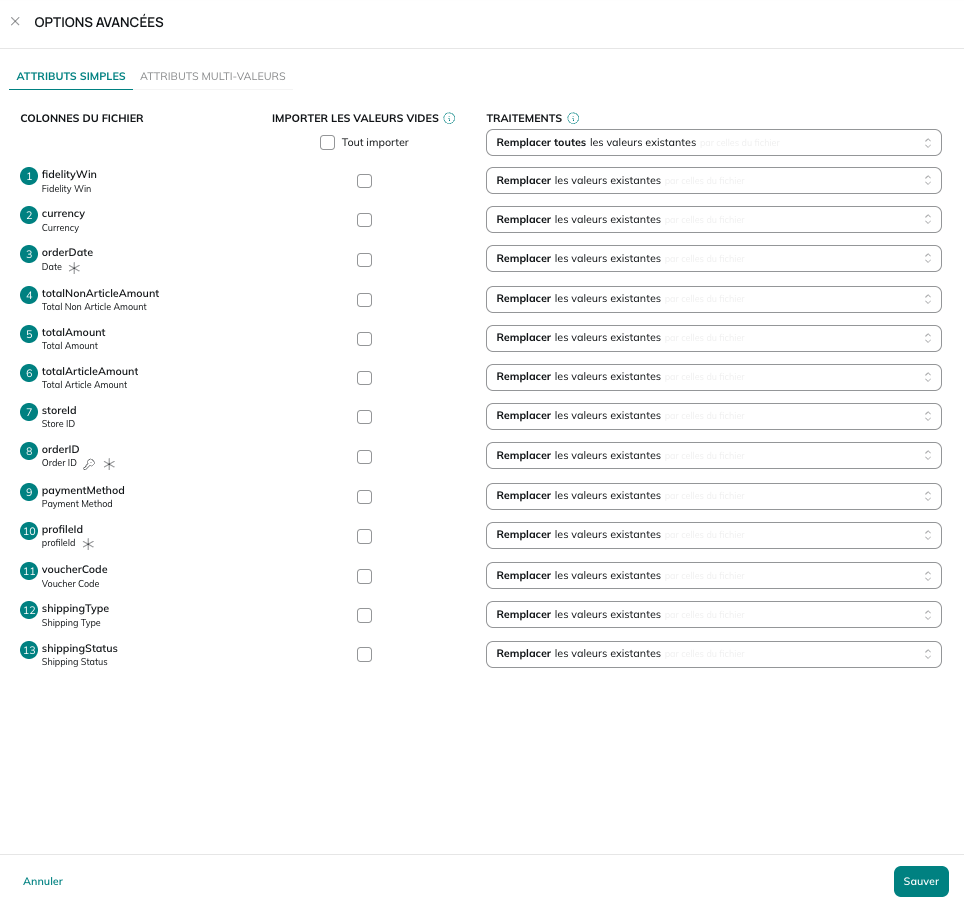The height and width of the screenshot is (908, 964).
Task: Click the voucherCode column name
Action: (74, 569)
